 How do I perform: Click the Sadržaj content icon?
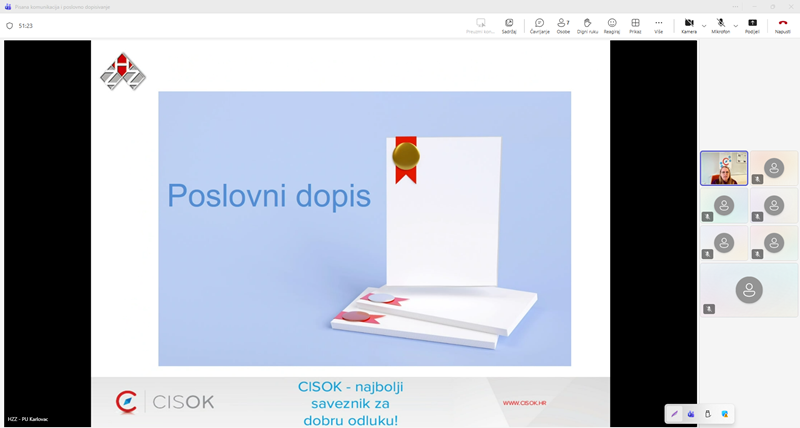pos(509,25)
